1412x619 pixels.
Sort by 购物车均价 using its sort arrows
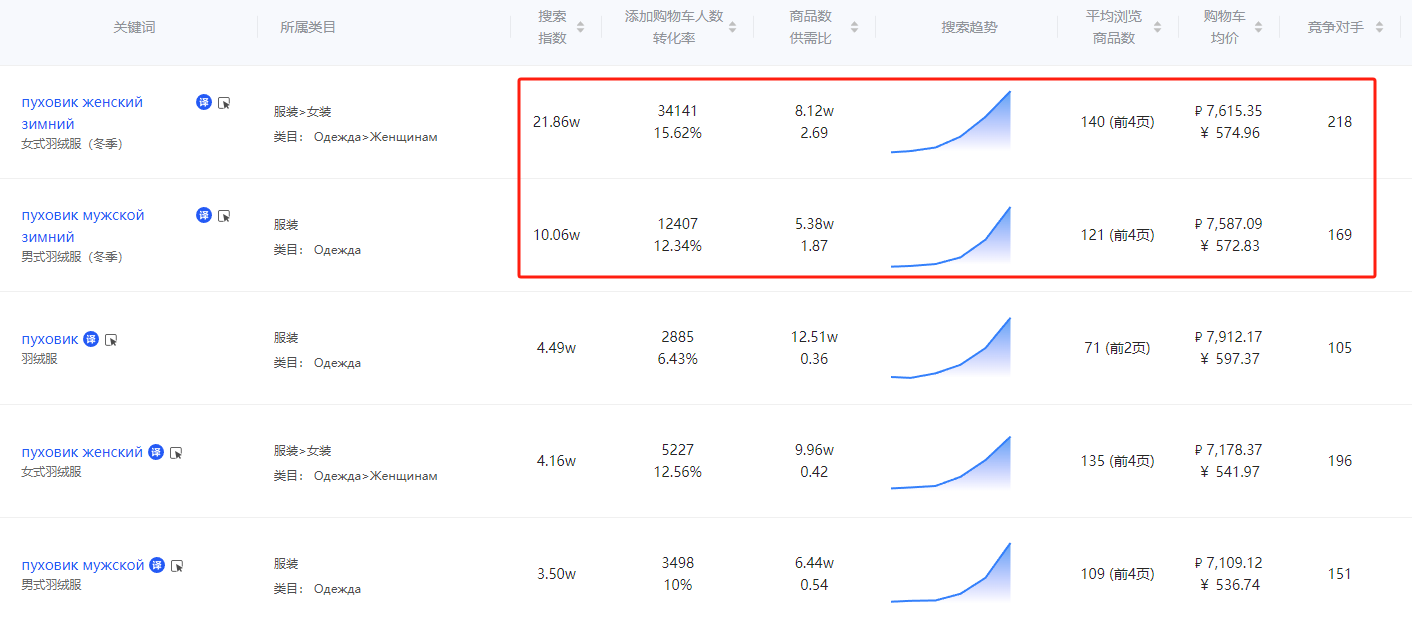[1258, 27]
